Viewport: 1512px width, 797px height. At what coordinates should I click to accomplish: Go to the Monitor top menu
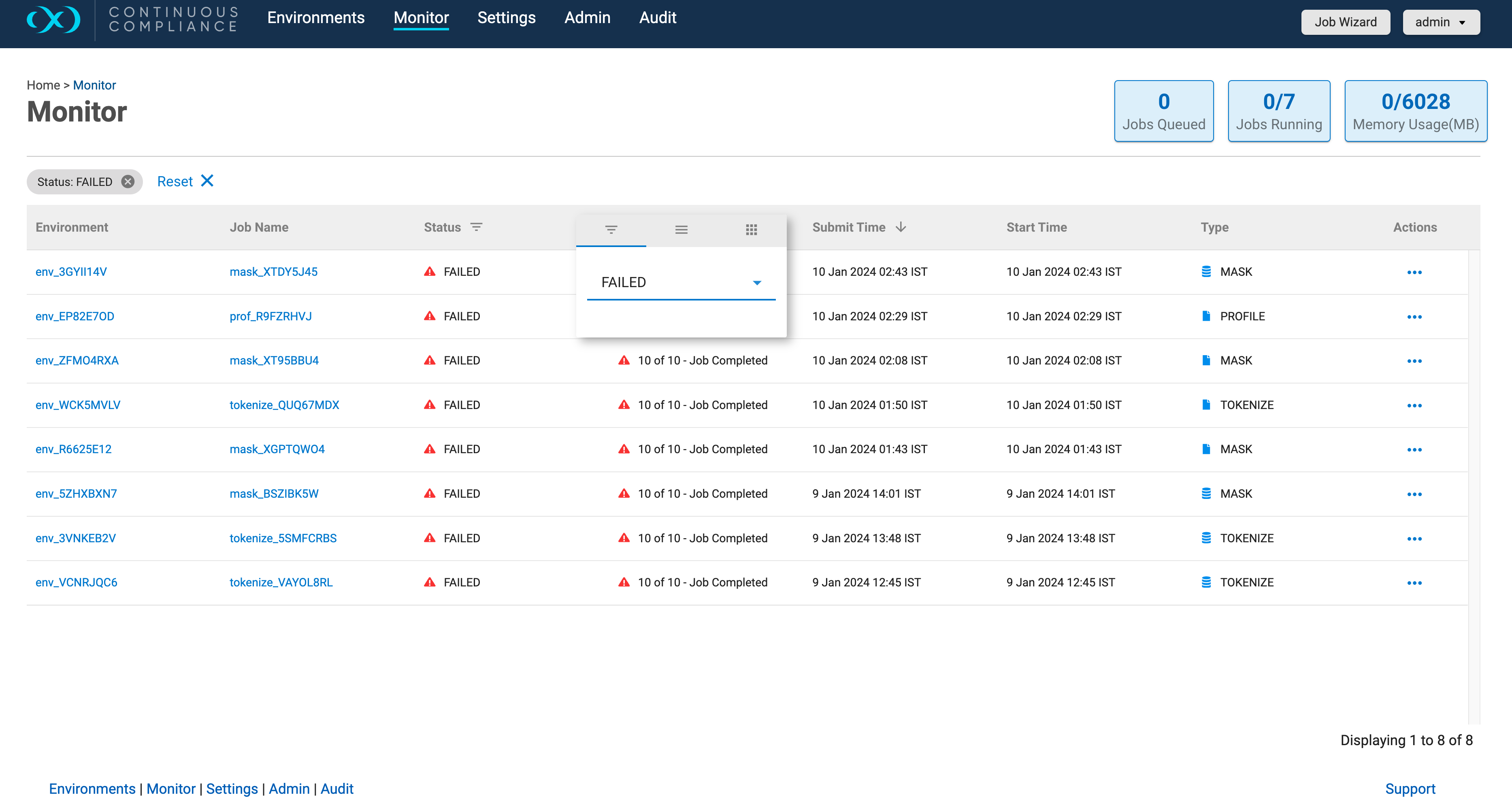click(421, 17)
